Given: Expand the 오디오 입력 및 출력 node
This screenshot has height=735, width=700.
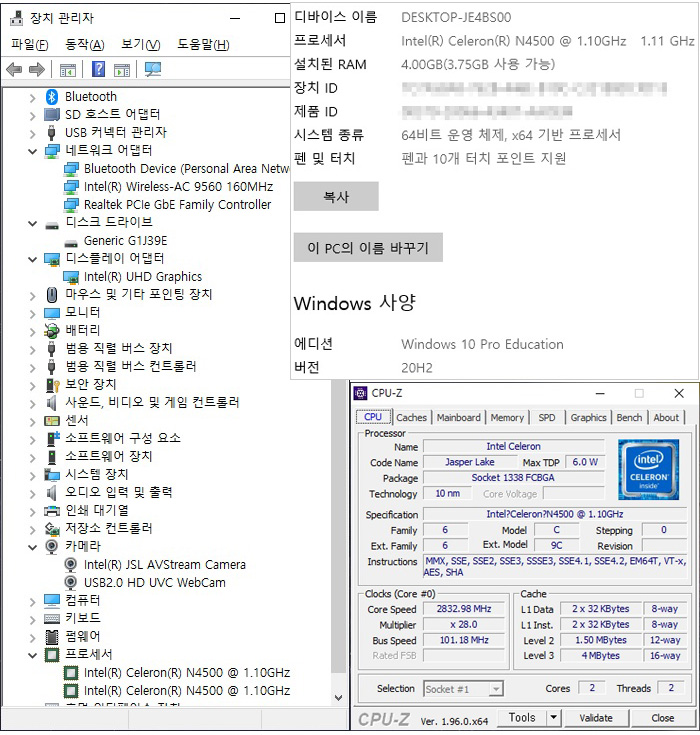Looking at the screenshot, I should pyautogui.click(x=32, y=493).
